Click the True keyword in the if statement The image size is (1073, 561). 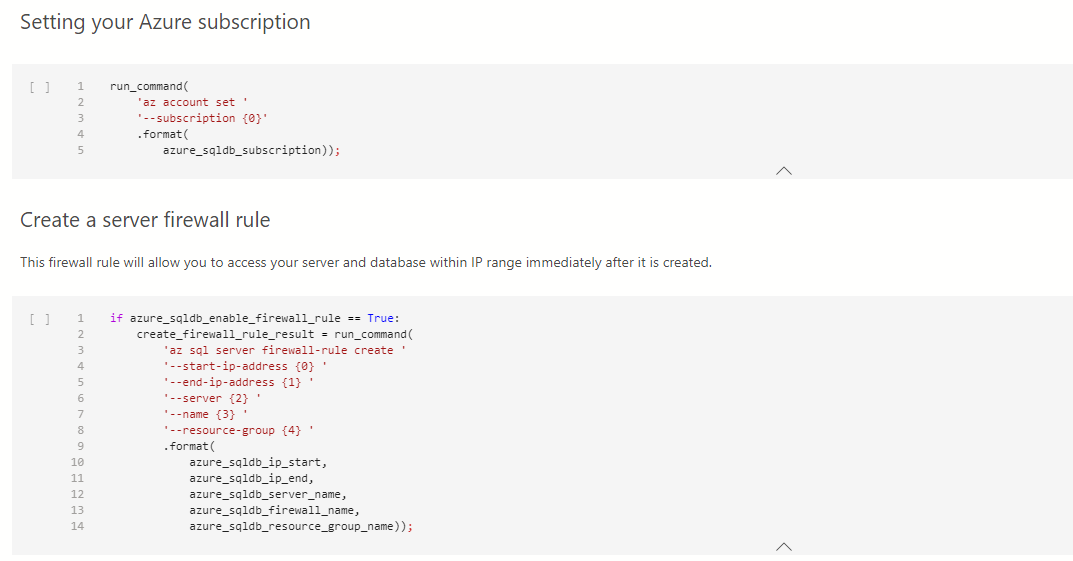[x=381, y=318]
